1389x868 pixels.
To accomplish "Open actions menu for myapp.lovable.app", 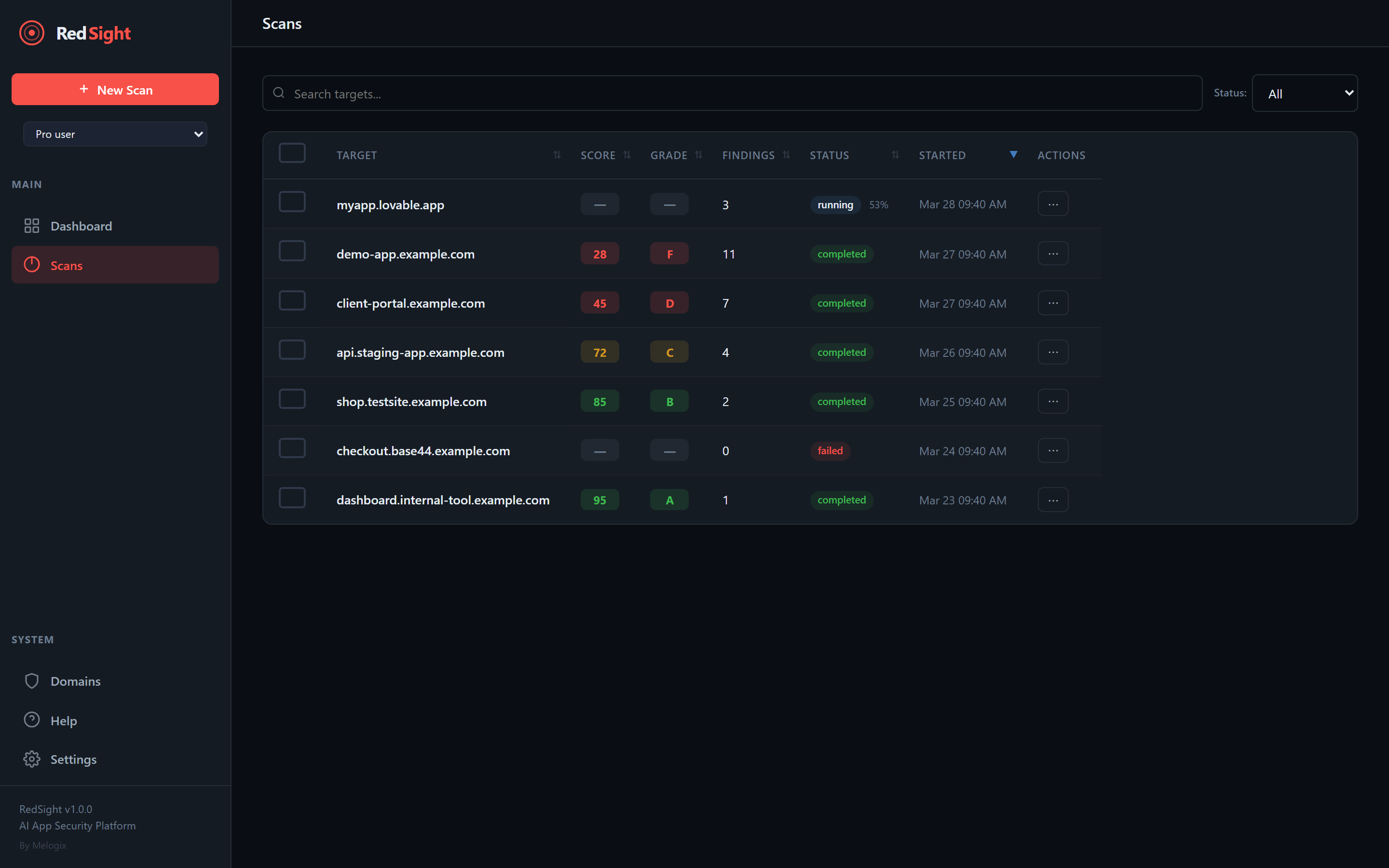I will point(1053,204).
